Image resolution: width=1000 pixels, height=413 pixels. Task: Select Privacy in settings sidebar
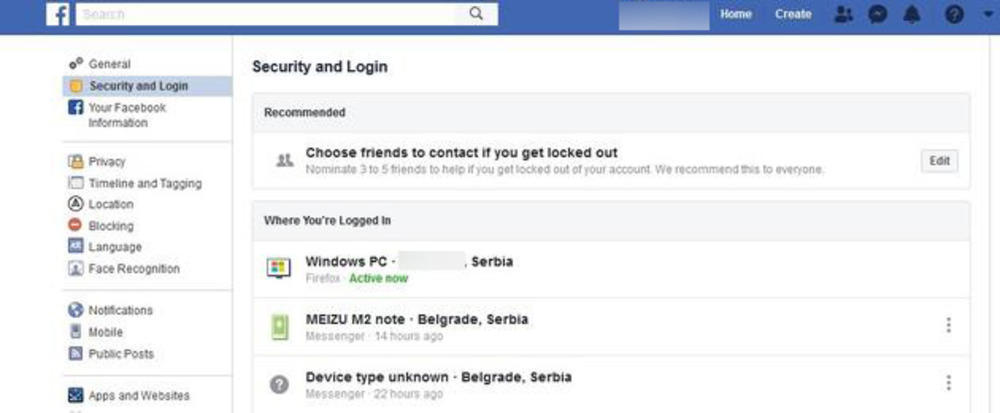pos(107,161)
